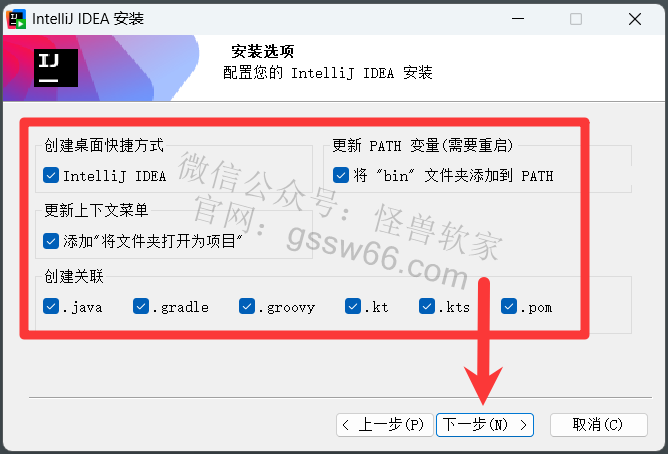This screenshot has height=454, width=668.
Task: Click the IntelliJ IDEA checkbox label text
Action: pyautogui.click(x=114, y=176)
